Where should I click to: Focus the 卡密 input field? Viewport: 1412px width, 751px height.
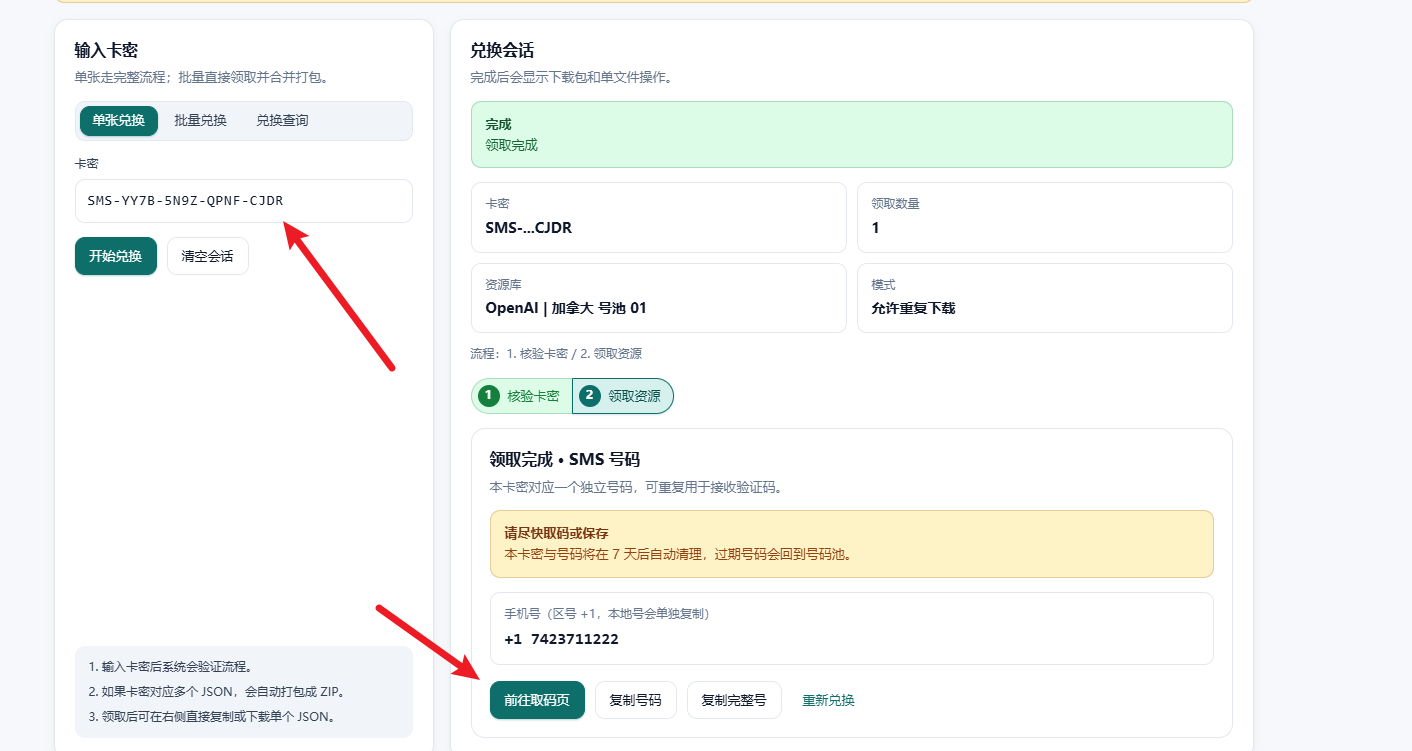point(243,201)
